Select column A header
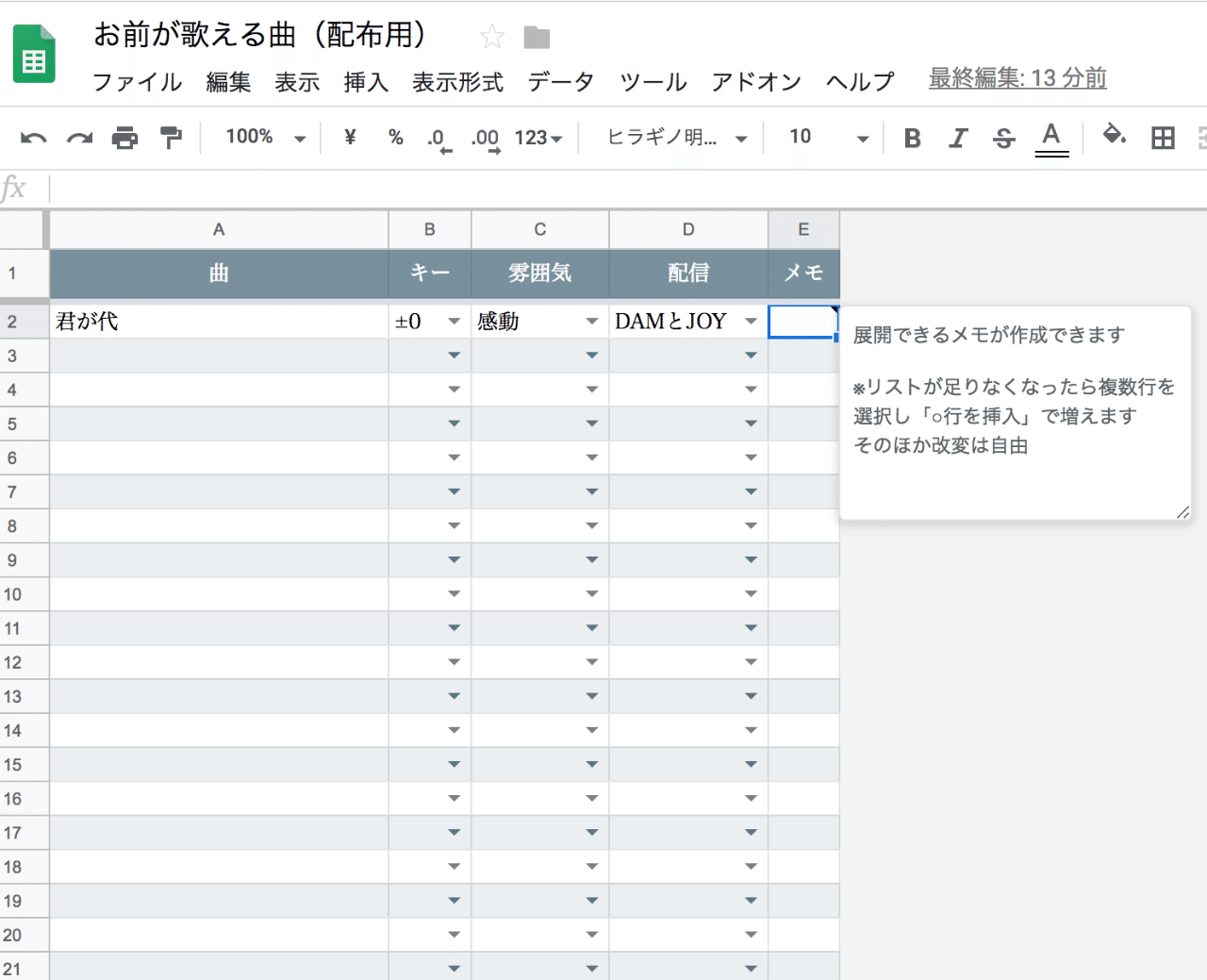Image resolution: width=1207 pixels, height=980 pixels. (x=219, y=229)
